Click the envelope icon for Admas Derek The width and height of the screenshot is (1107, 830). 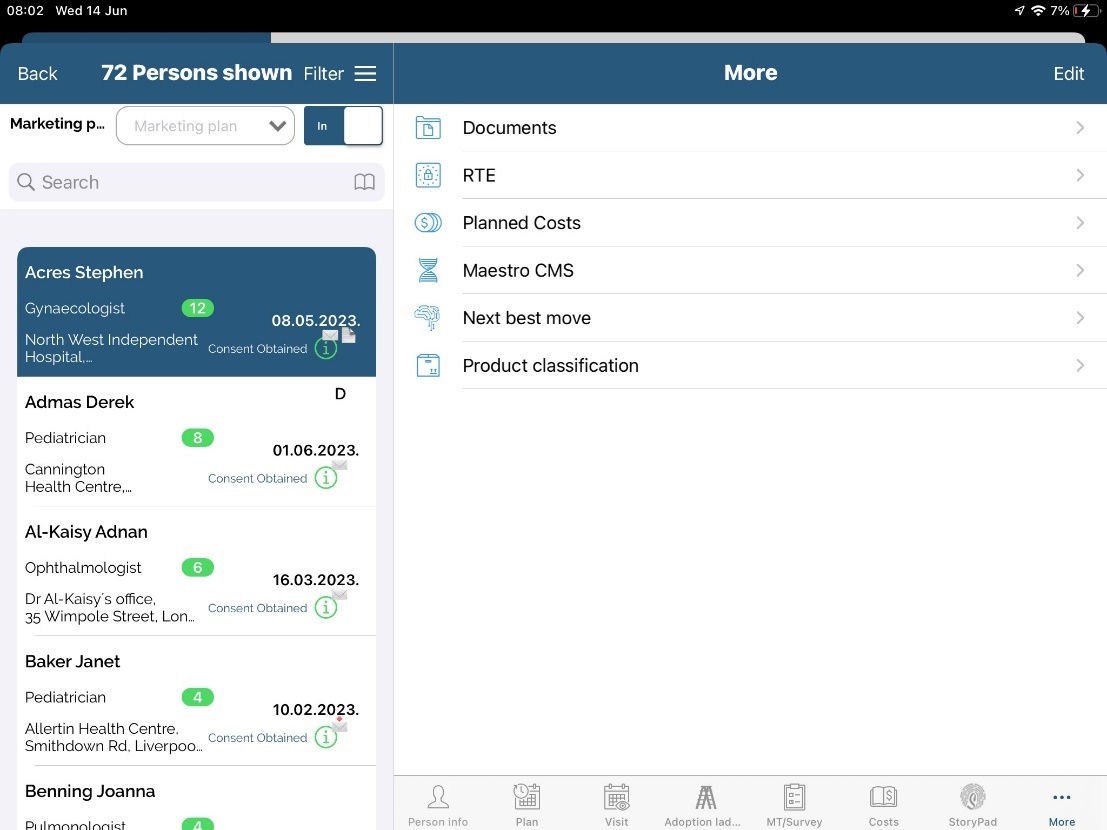(x=340, y=465)
